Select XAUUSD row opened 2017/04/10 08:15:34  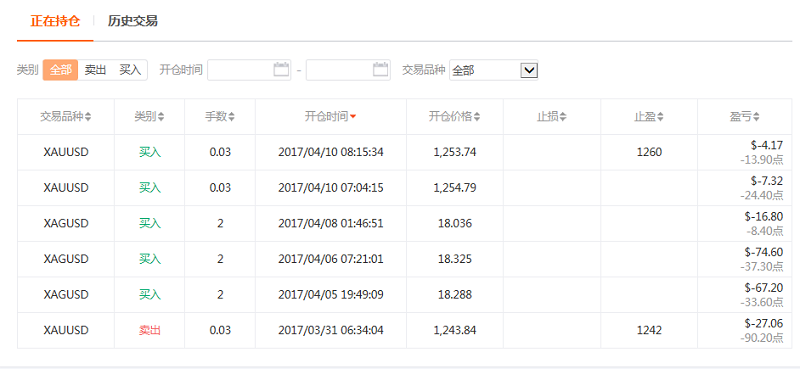point(405,152)
